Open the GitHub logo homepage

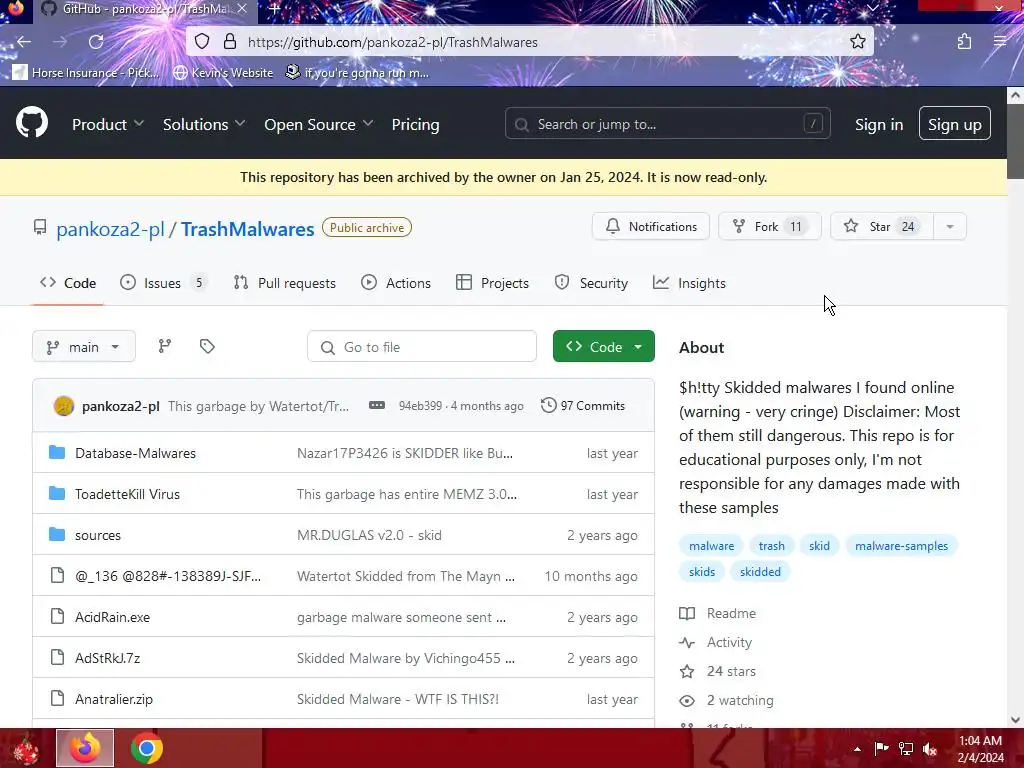point(31,123)
